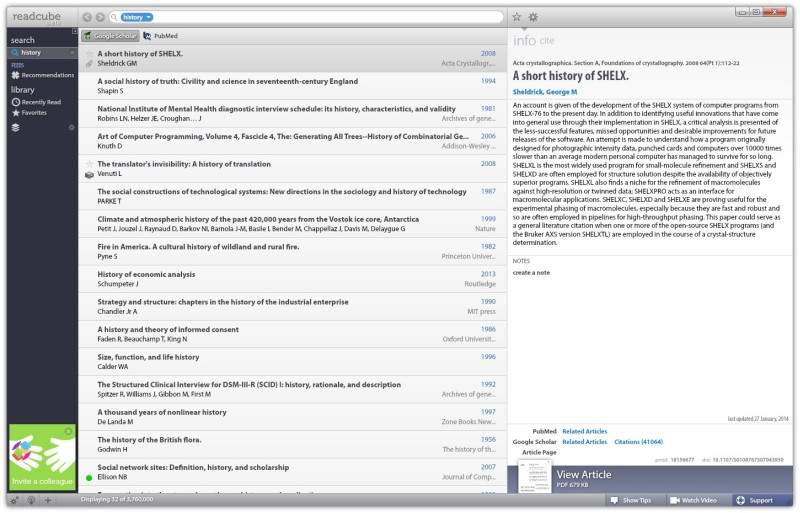Open the article gear settings icon

point(533,17)
